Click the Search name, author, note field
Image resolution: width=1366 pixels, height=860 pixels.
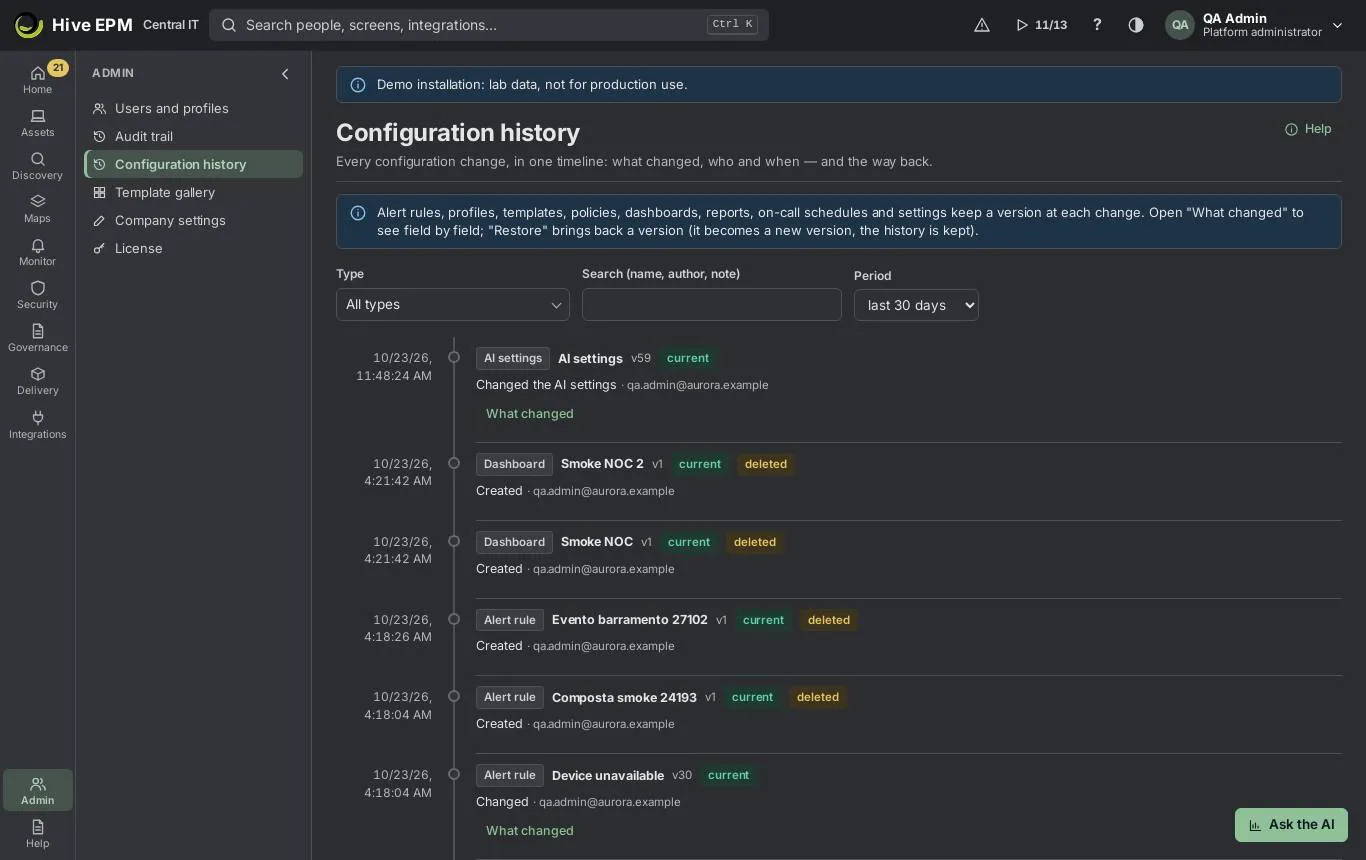point(712,305)
